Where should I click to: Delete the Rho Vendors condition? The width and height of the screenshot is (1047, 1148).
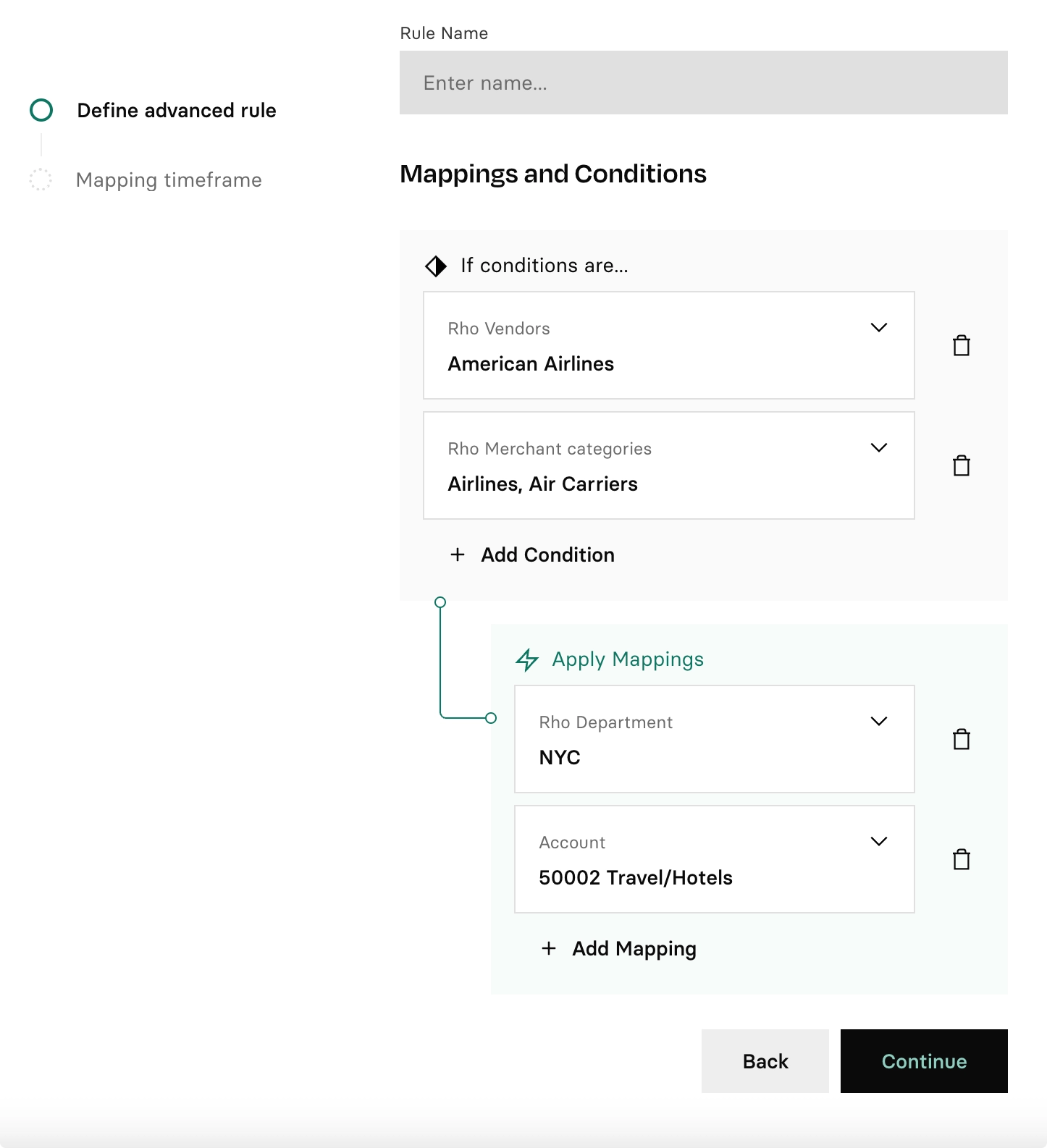(x=961, y=345)
